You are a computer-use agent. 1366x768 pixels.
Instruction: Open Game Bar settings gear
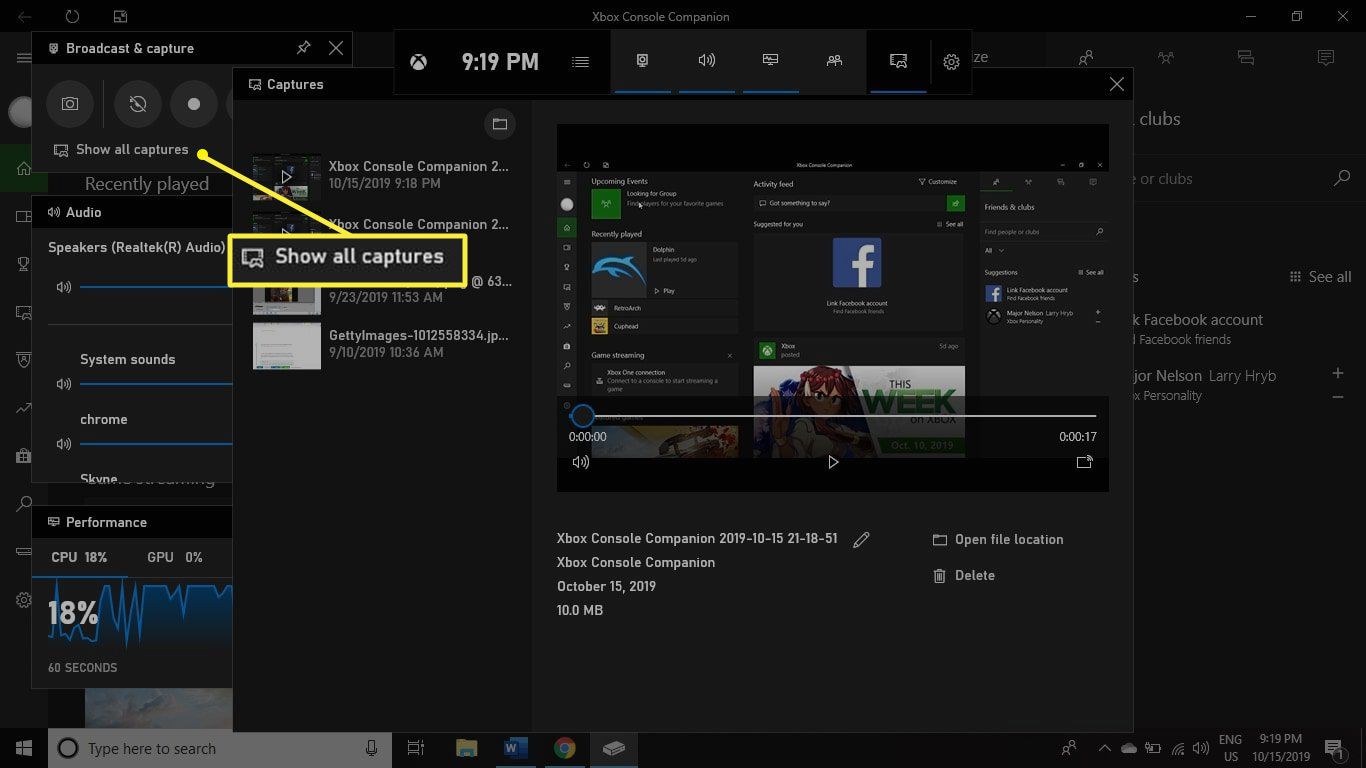[x=951, y=62]
